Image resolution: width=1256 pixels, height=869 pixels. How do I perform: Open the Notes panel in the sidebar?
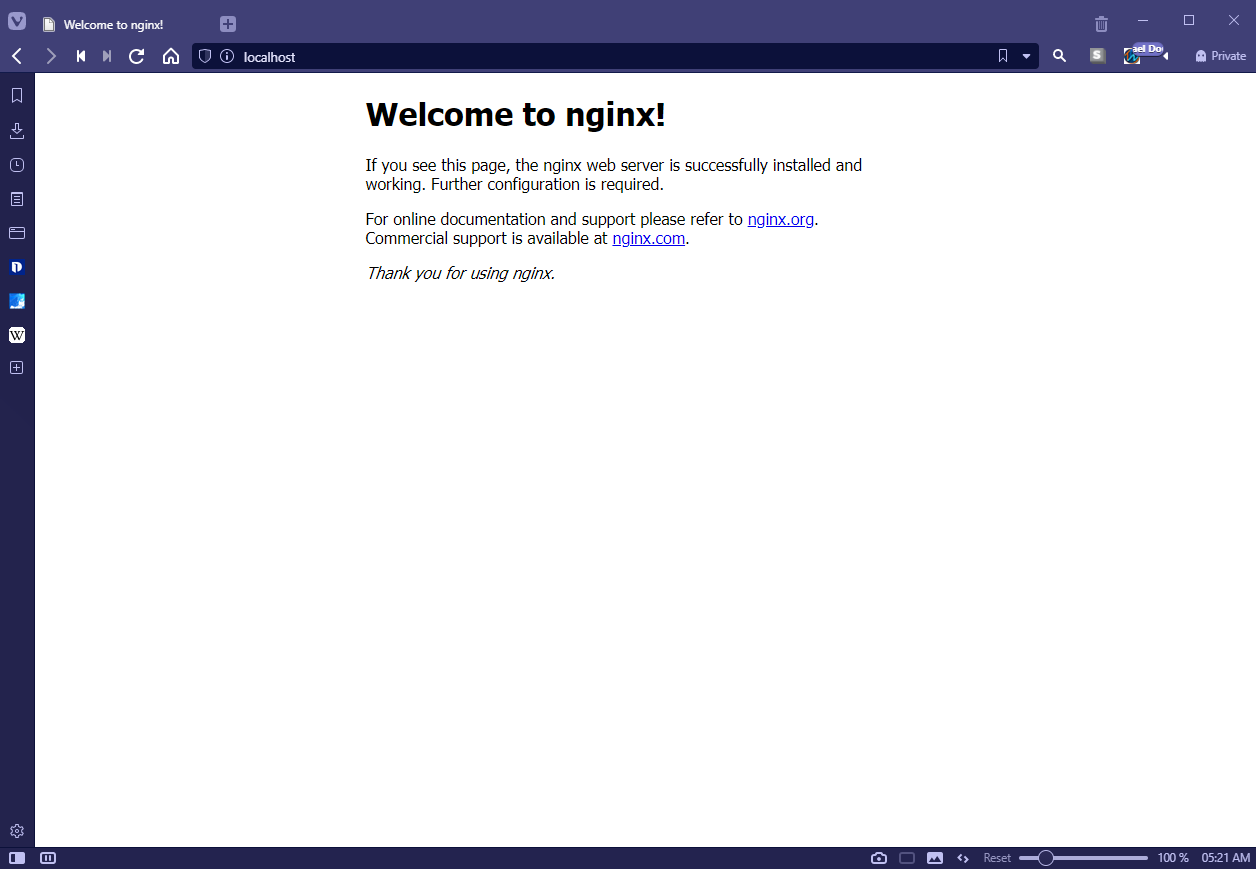click(x=17, y=199)
